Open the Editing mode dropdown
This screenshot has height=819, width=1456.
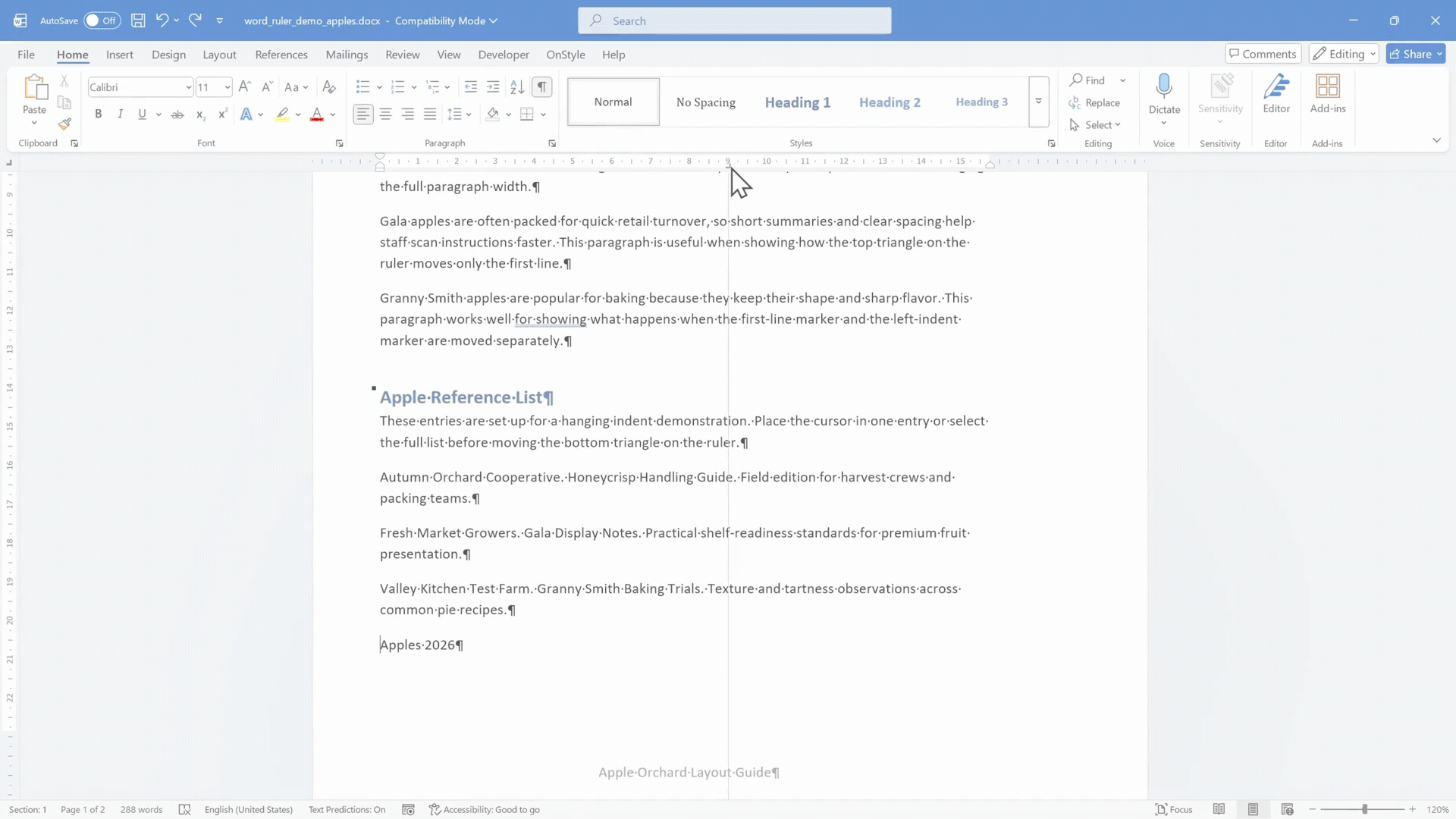point(1344,54)
